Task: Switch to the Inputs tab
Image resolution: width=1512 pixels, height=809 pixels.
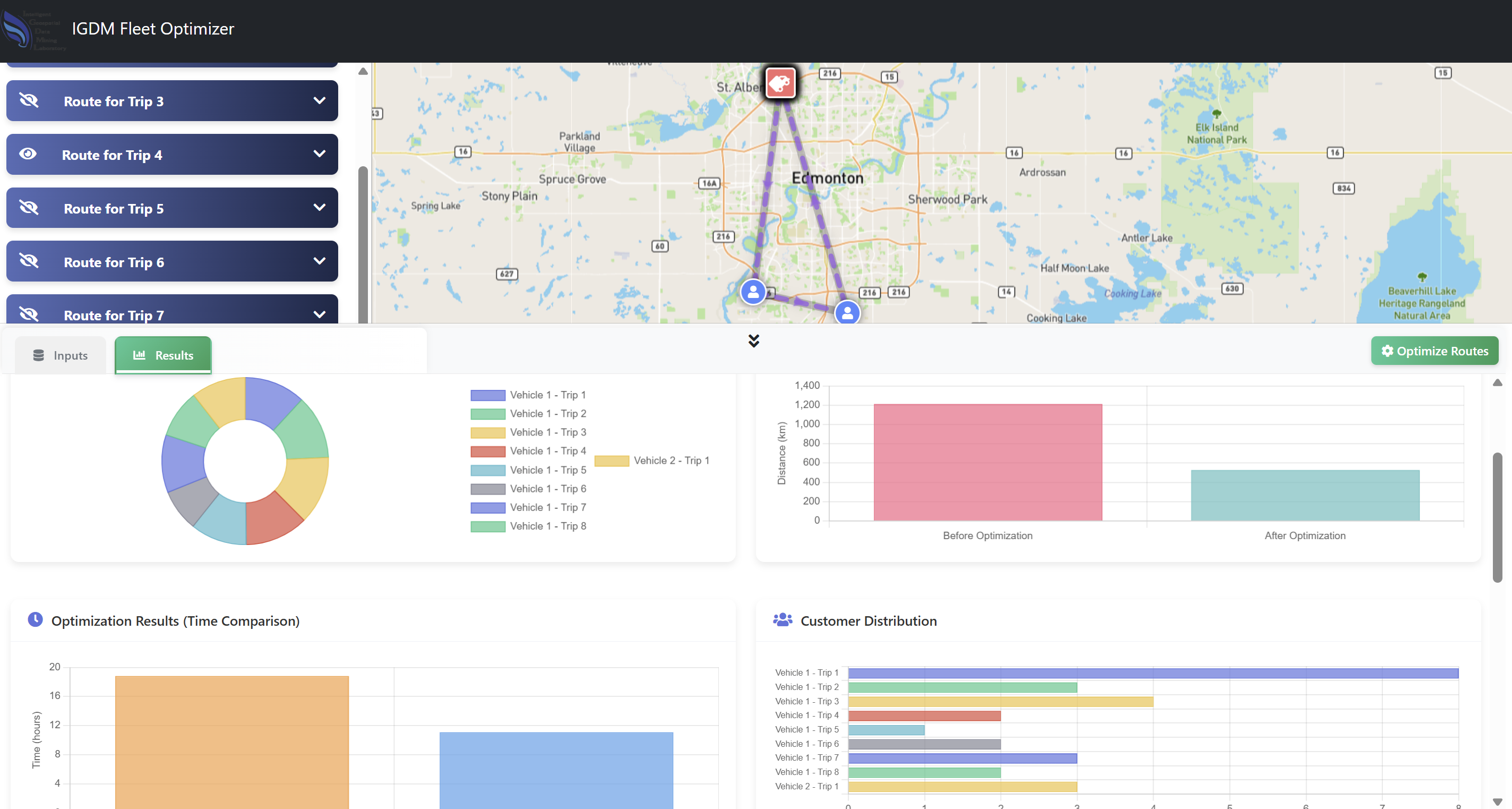Action: point(61,355)
